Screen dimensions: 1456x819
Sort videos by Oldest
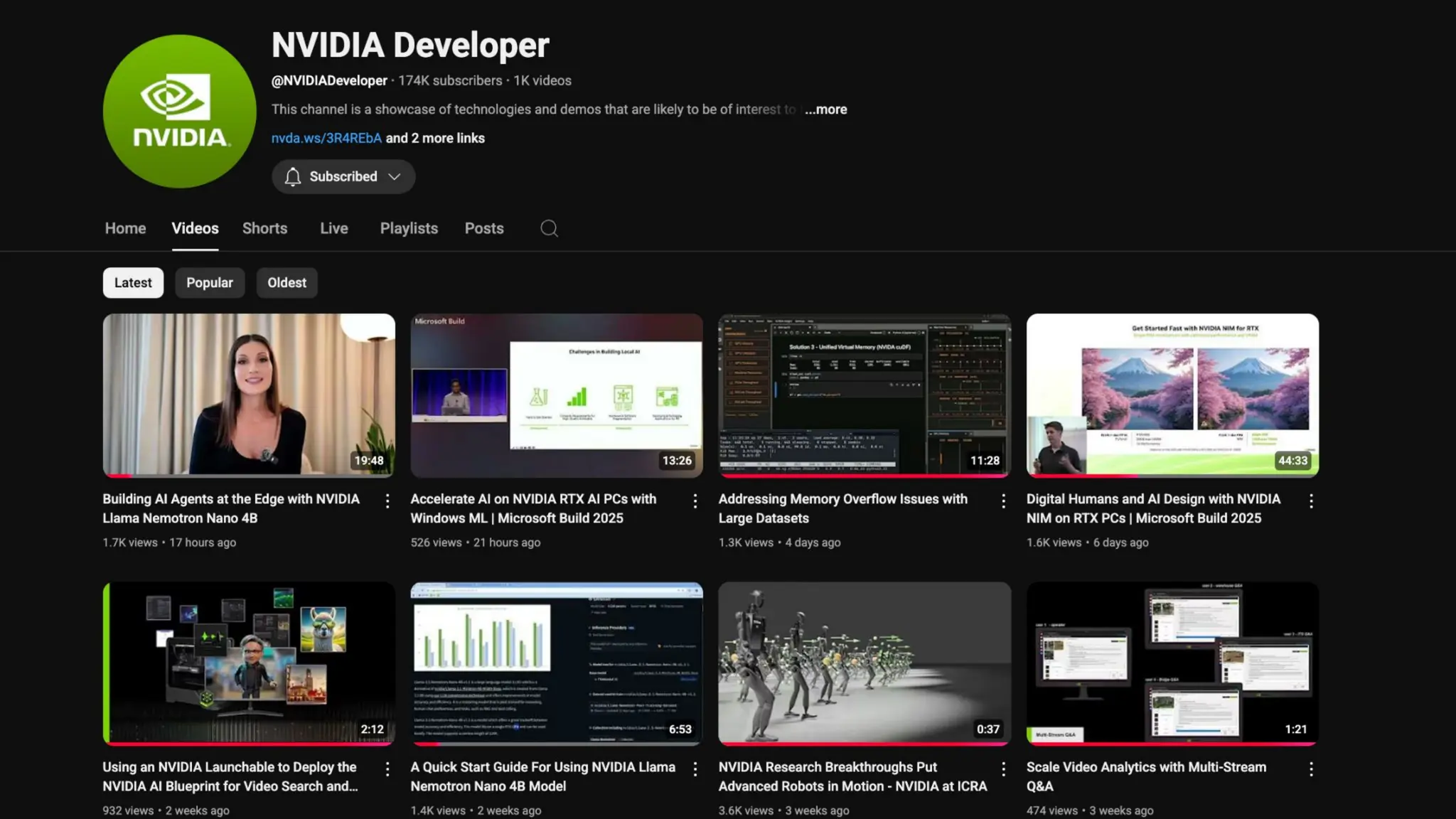click(287, 283)
